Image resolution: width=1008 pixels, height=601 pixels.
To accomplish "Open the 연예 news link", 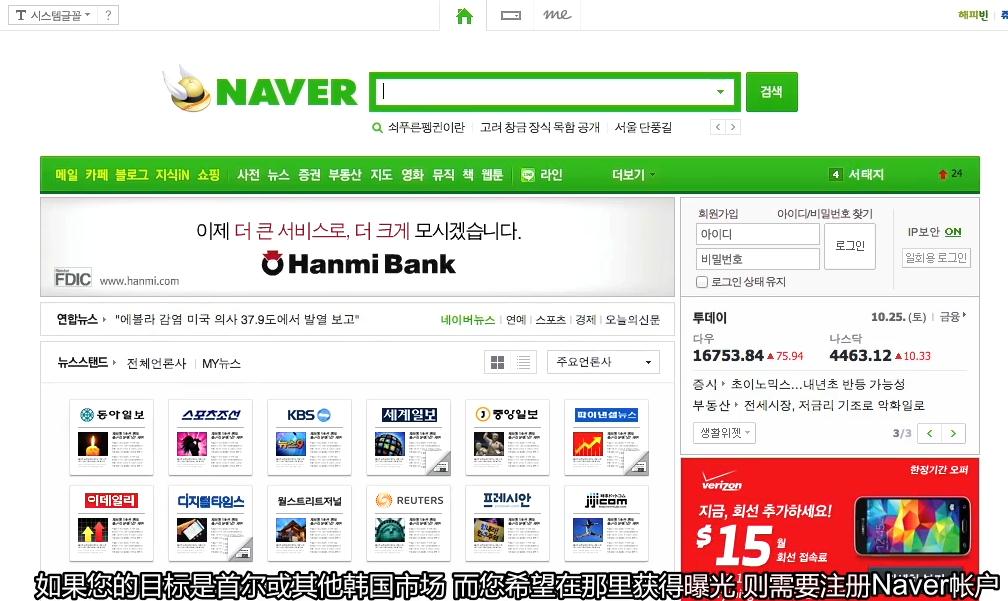I will click(516, 319).
